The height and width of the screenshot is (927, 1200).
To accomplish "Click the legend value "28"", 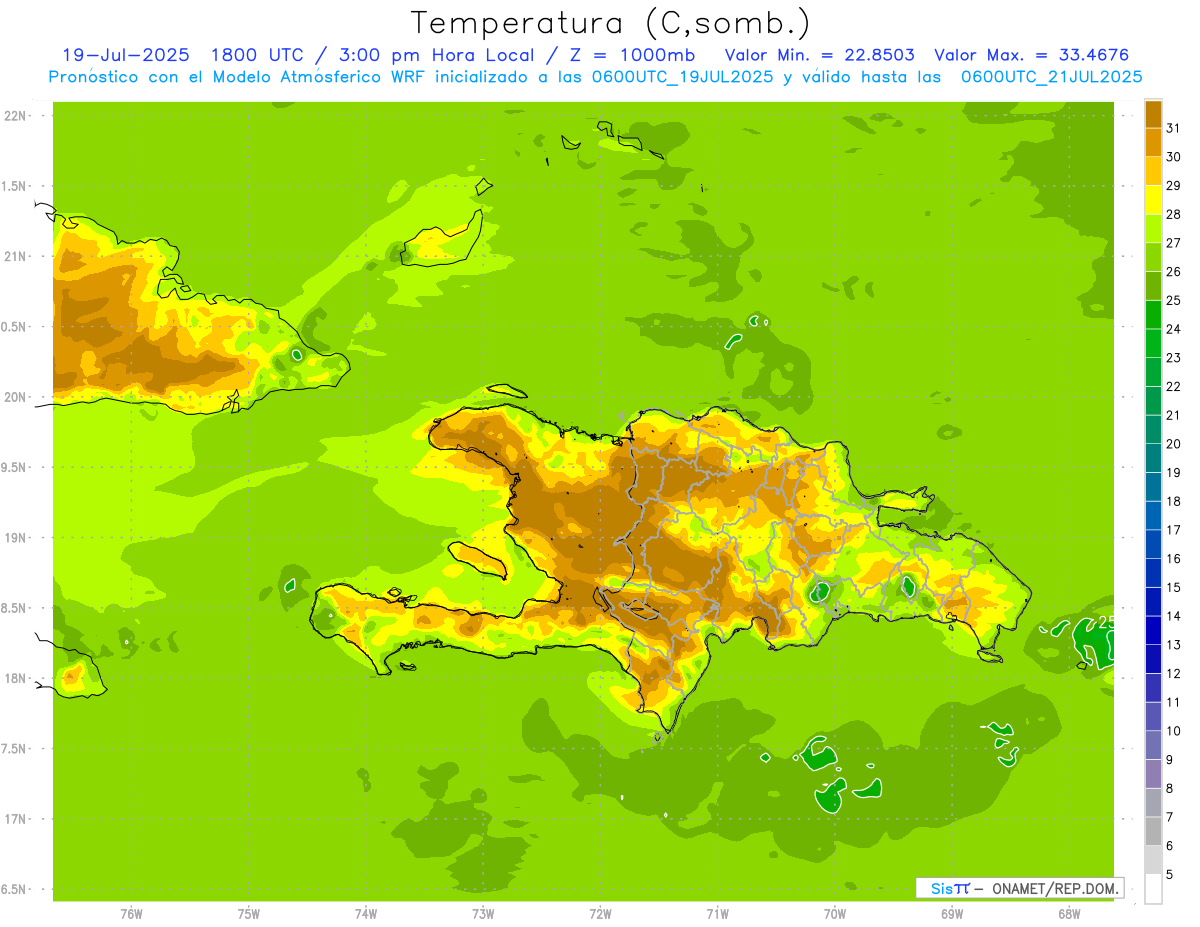I will point(1174,213).
